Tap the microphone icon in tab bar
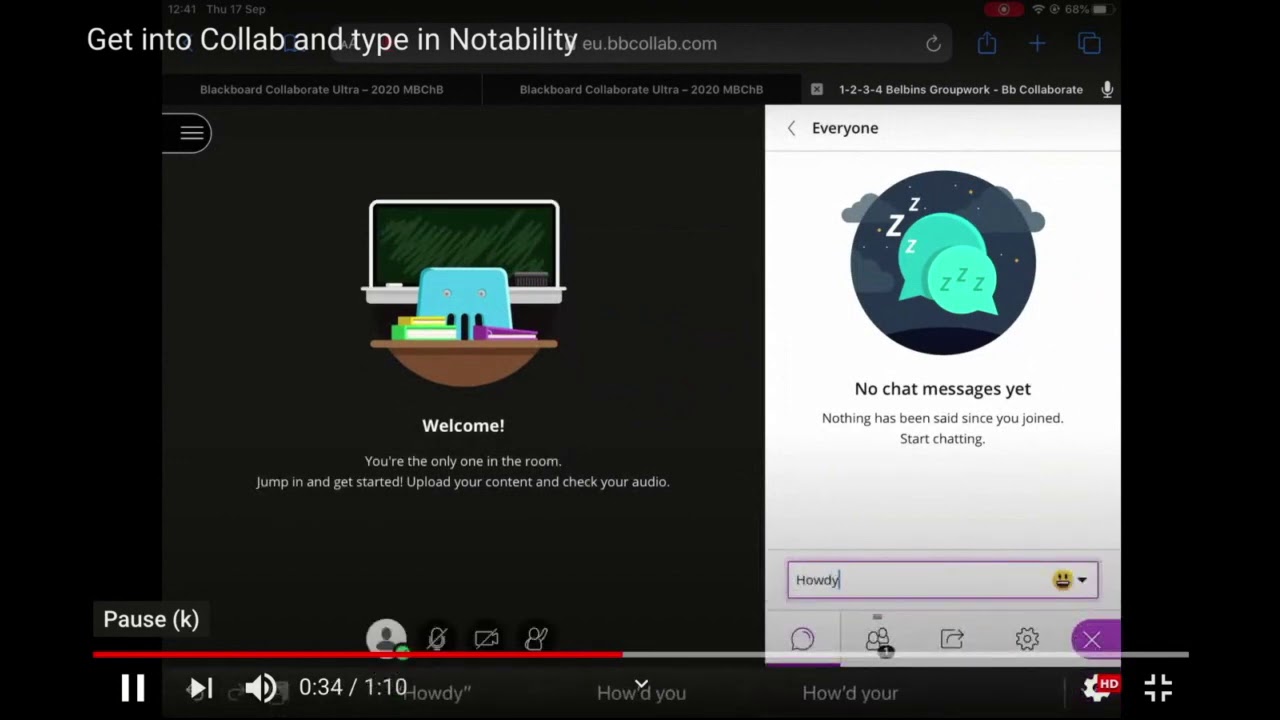1280x720 pixels. pyautogui.click(x=1107, y=89)
